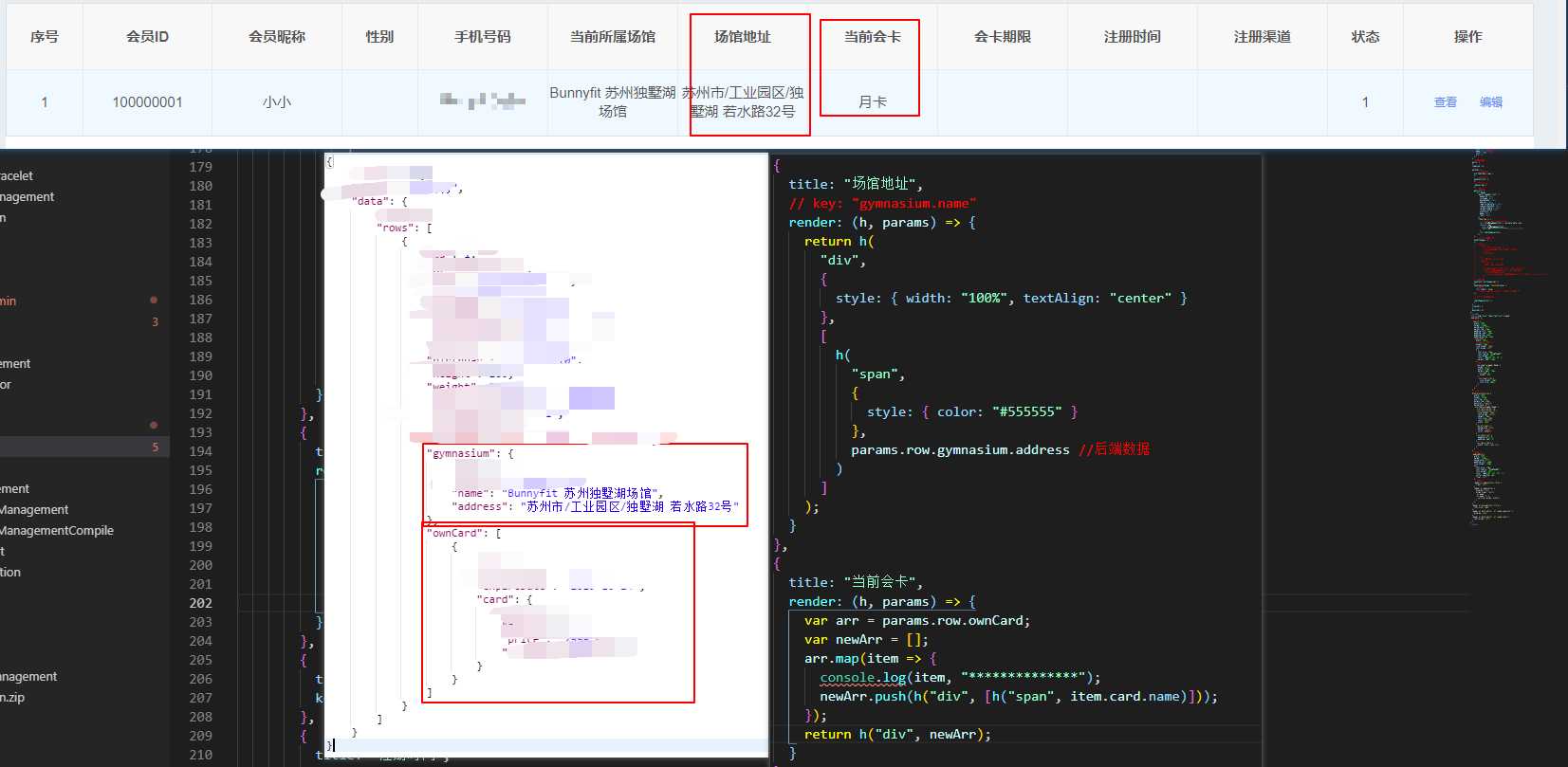Click the arr.map(item => { line
Viewport: 1568px width, 767px height.
coord(871,658)
